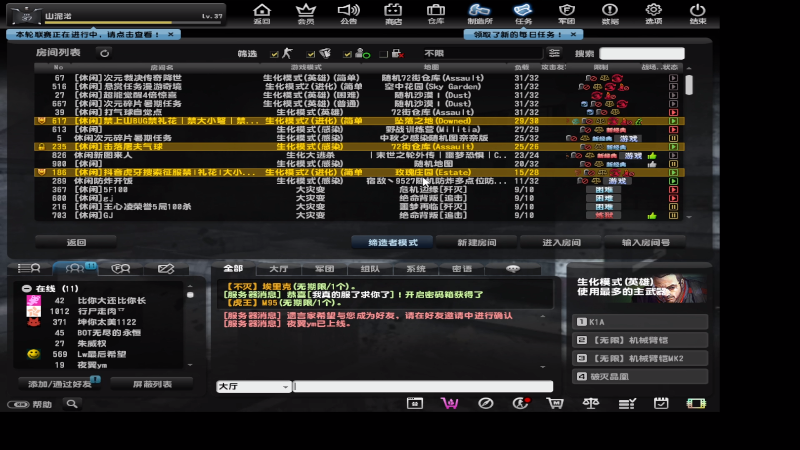800x450 pixels.
Task: Open the 军团 clan shield icon
Action: coord(567,14)
